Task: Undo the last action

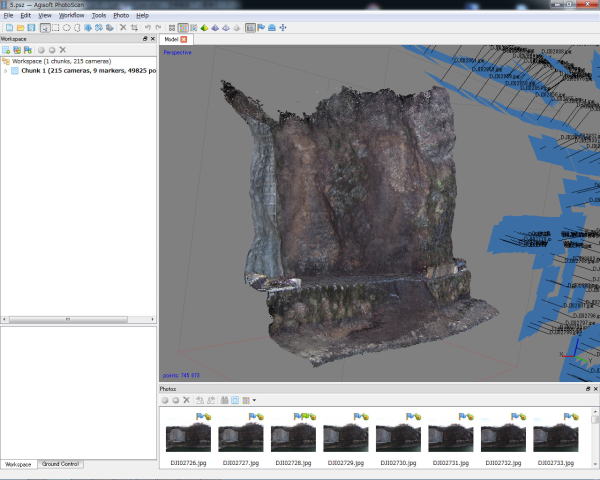Action: pyautogui.click(x=148, y=28)
